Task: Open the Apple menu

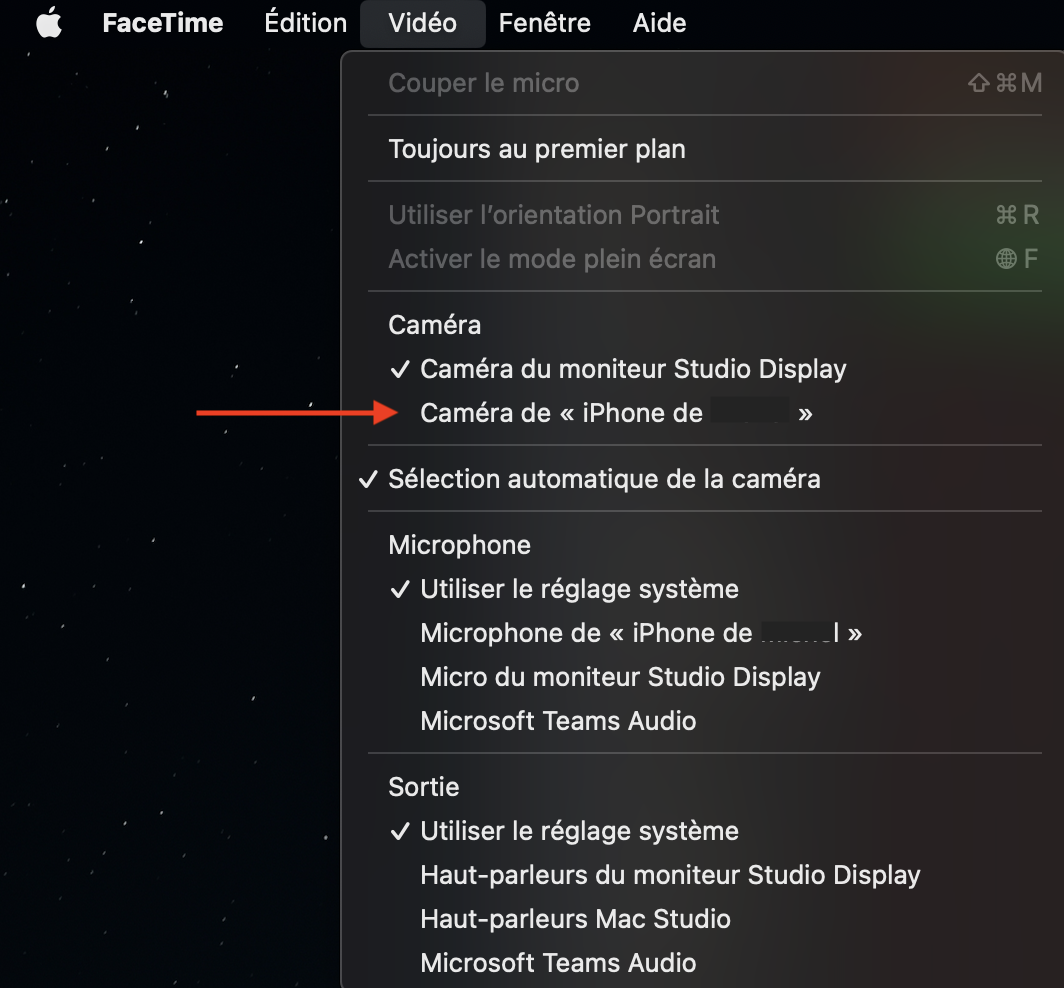Action: pos(49,23)
